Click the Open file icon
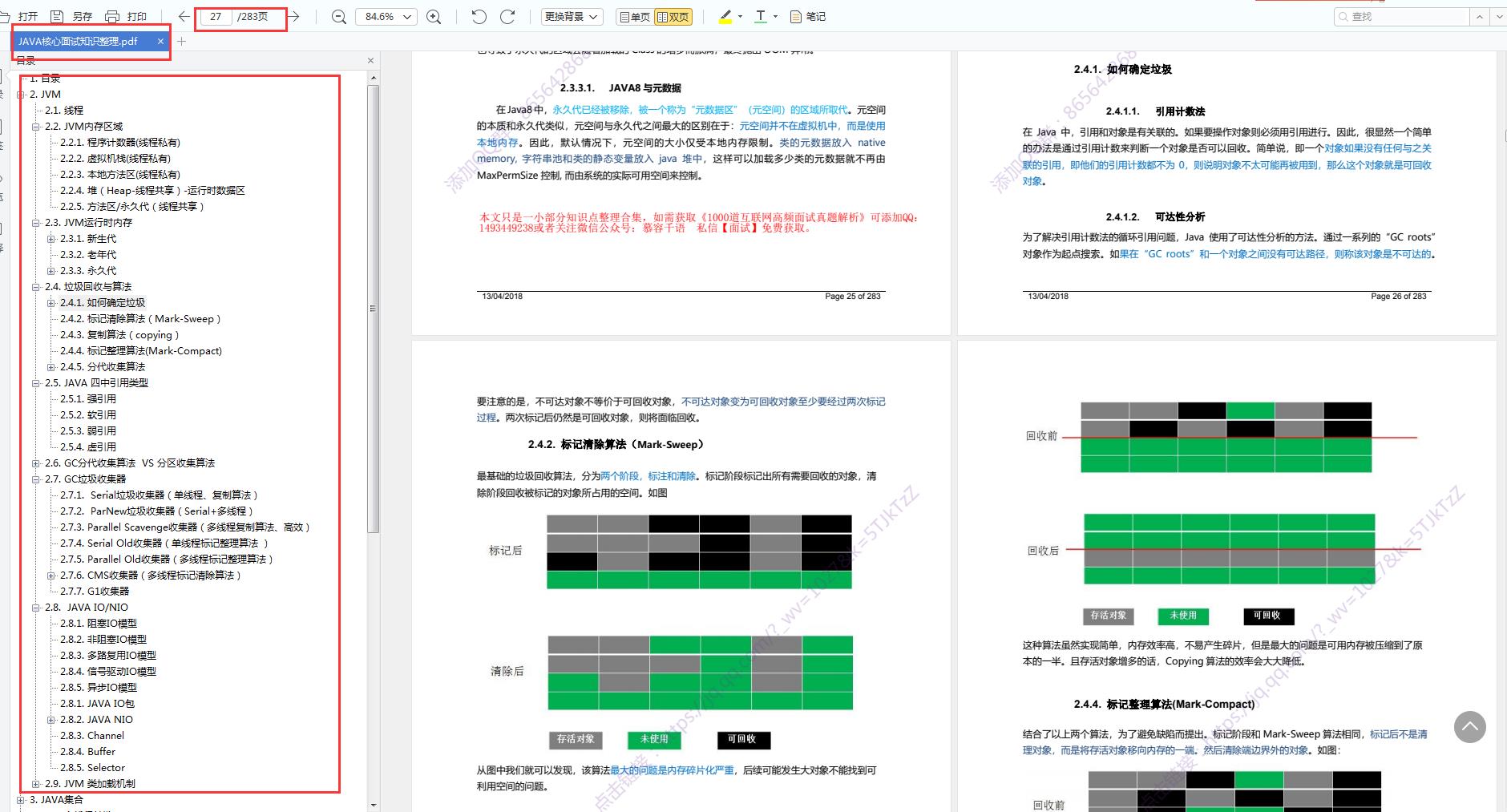This screenshot has height=812, width=1507. point(6,16)
